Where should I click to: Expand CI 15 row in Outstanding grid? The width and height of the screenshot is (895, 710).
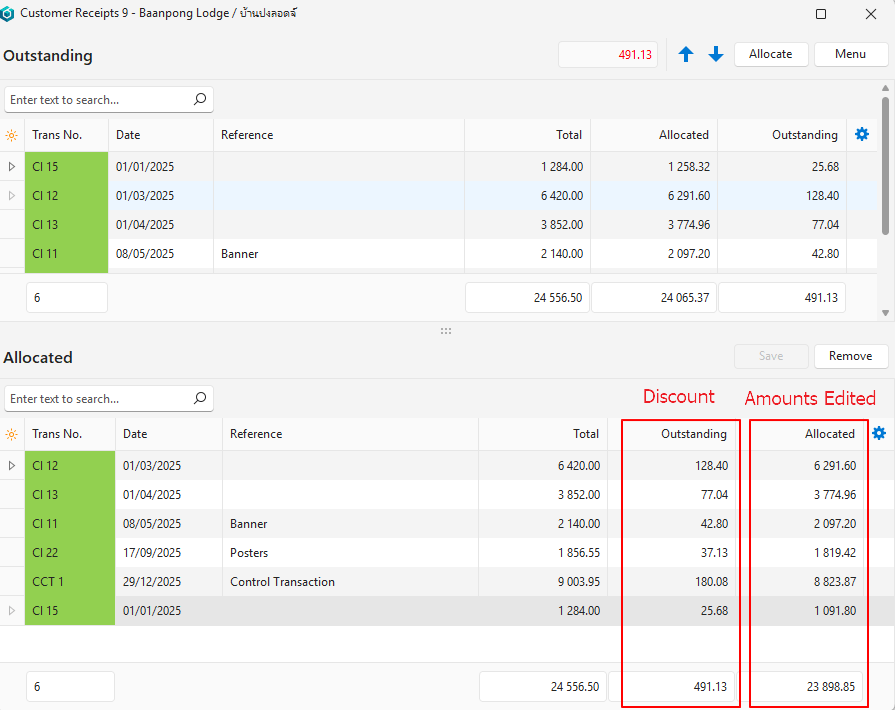(x=12, y=167)
